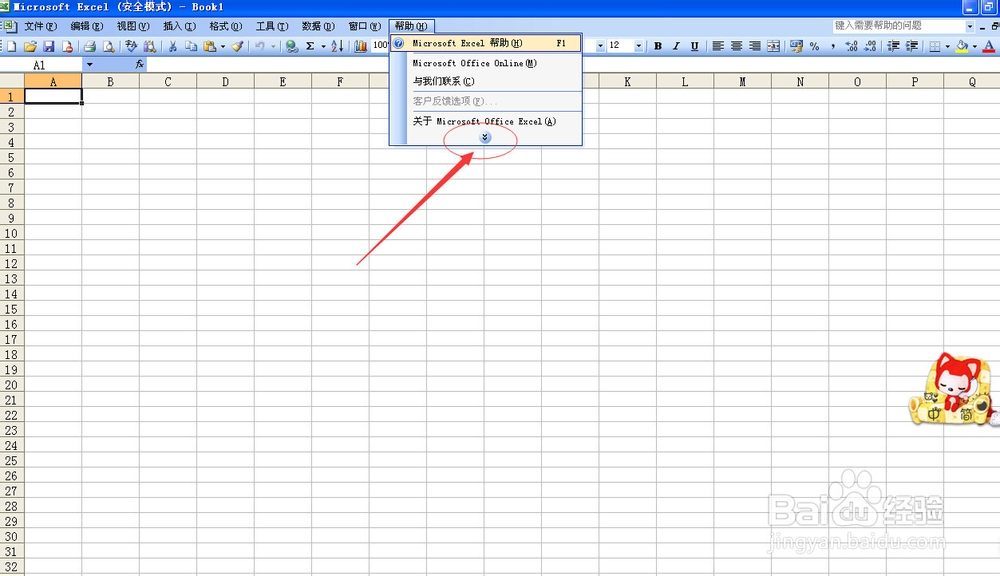Launch the Chart Wizard
The height and width of the screenshot is (576, 1000).
tap(360, 46)
